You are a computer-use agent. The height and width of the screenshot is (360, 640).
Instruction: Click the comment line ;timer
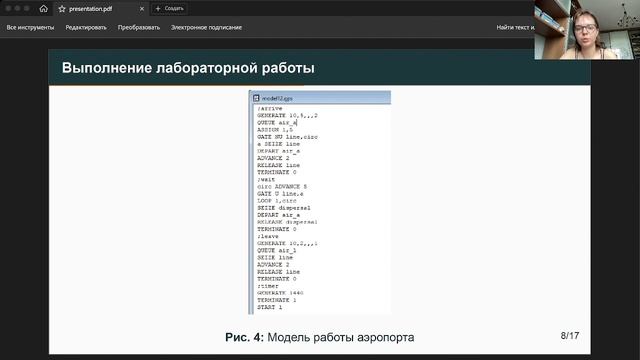268,286
